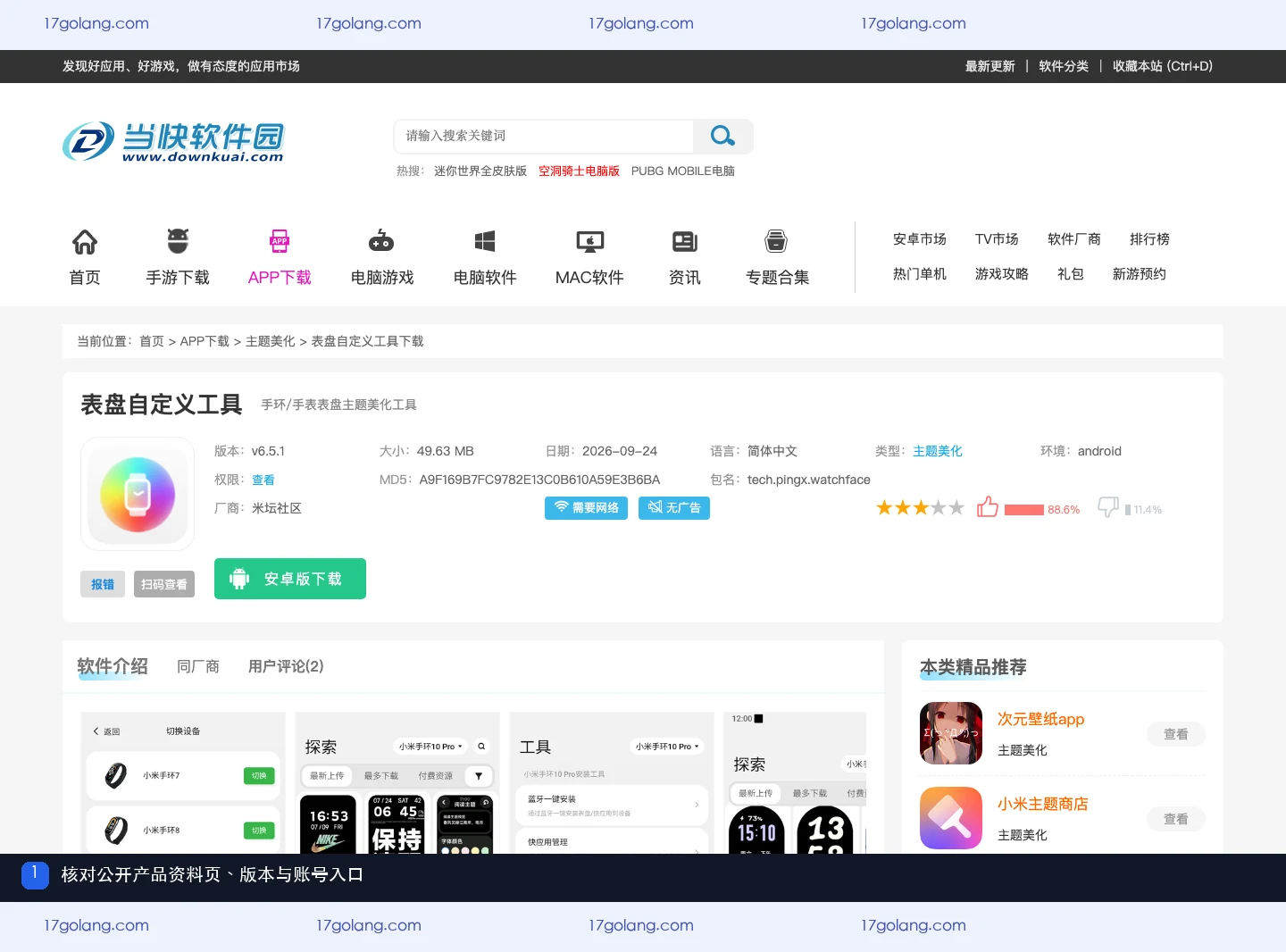Open 首页 via the house icon
The width and height of the screenshot is (1286, 952).
85,241
